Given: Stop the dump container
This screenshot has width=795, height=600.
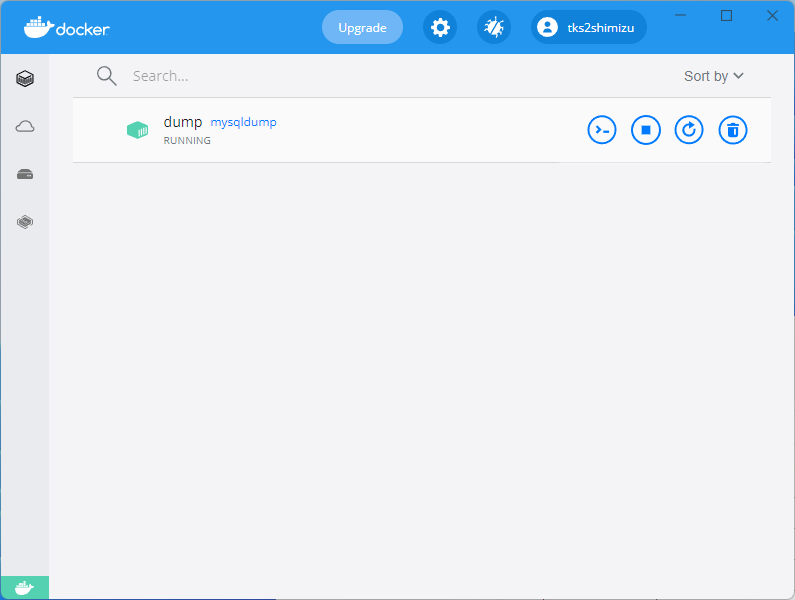Looking at the screenshot, I should [645, 130].
